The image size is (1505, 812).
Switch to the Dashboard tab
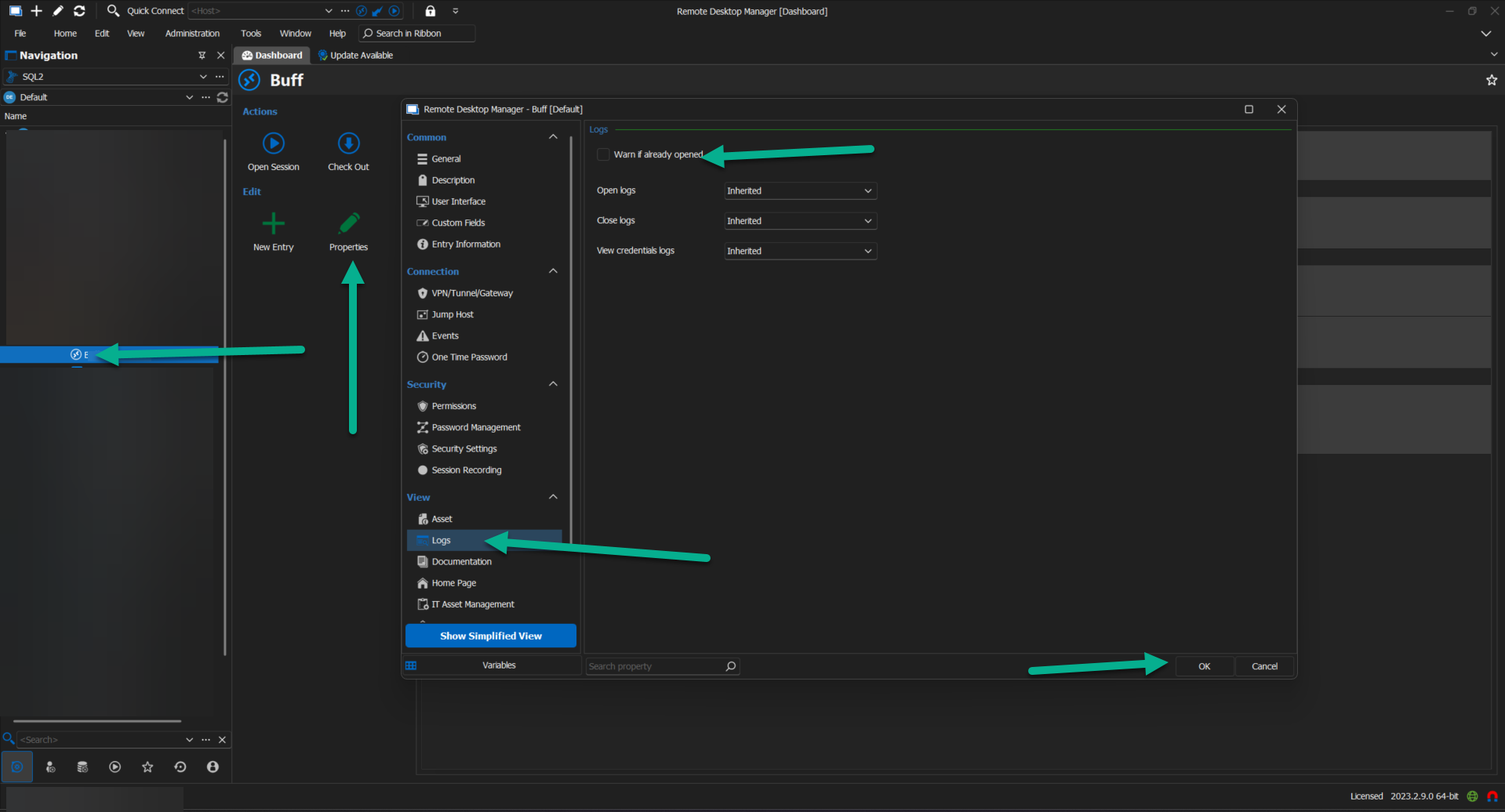click(272, 56)
